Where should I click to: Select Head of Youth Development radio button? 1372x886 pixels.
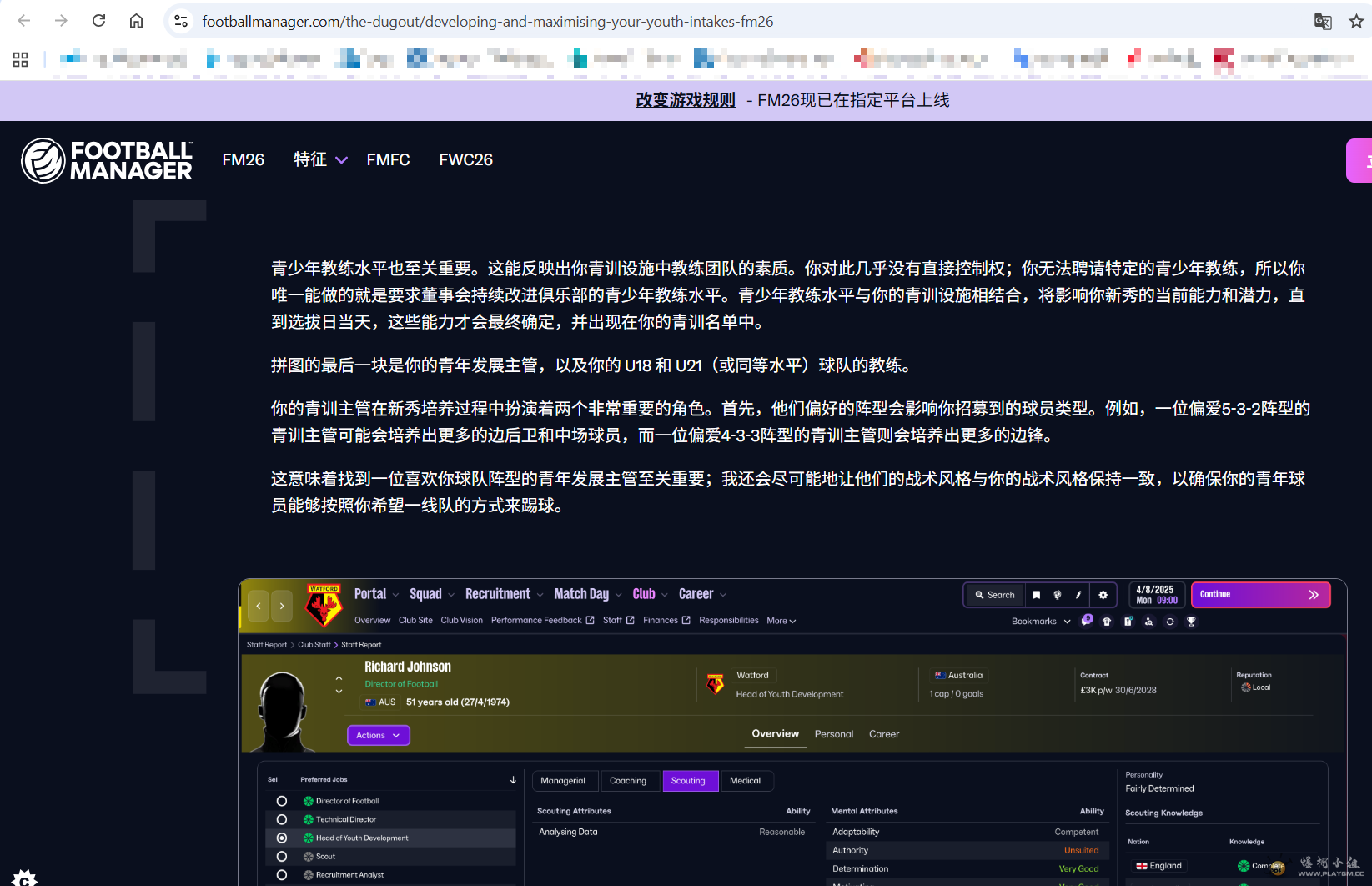coord(282,838)
